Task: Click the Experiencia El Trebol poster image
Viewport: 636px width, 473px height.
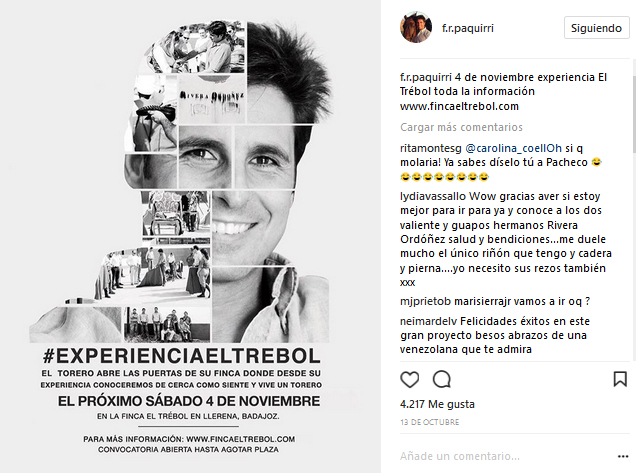Action: click(x=190, y=236)
